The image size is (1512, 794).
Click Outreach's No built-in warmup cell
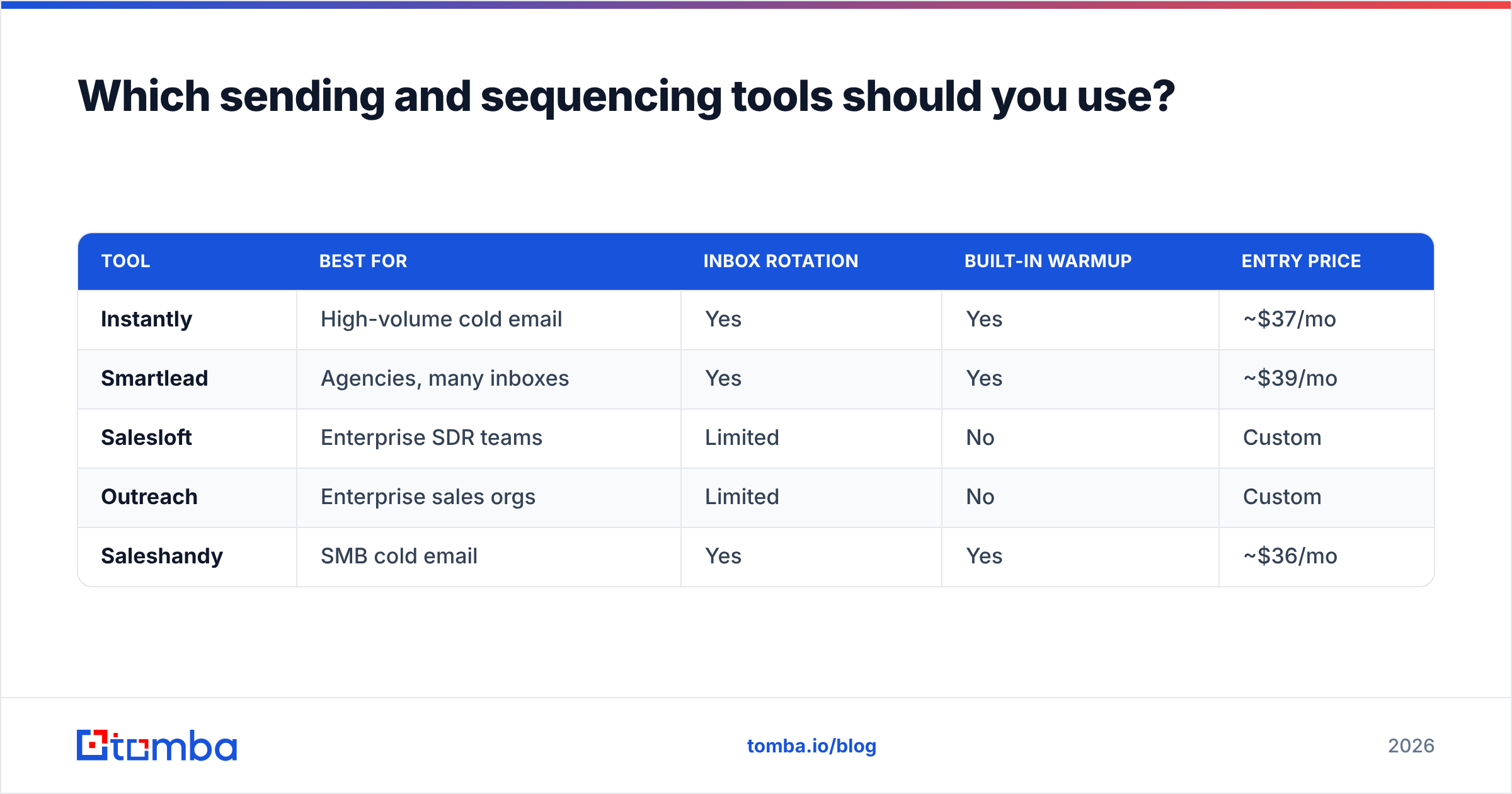point(1080,497)
